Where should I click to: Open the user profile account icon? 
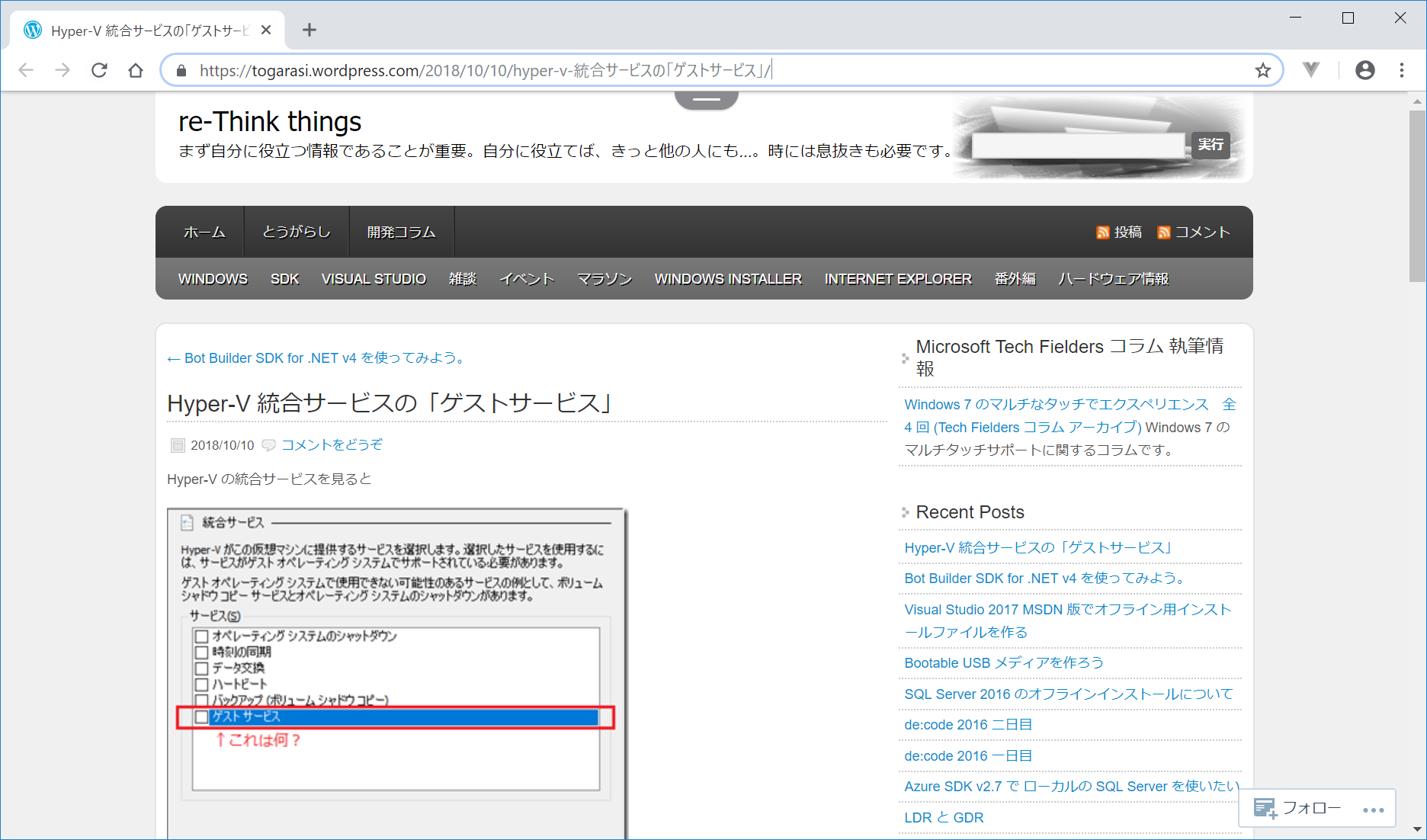[1364, 70]
